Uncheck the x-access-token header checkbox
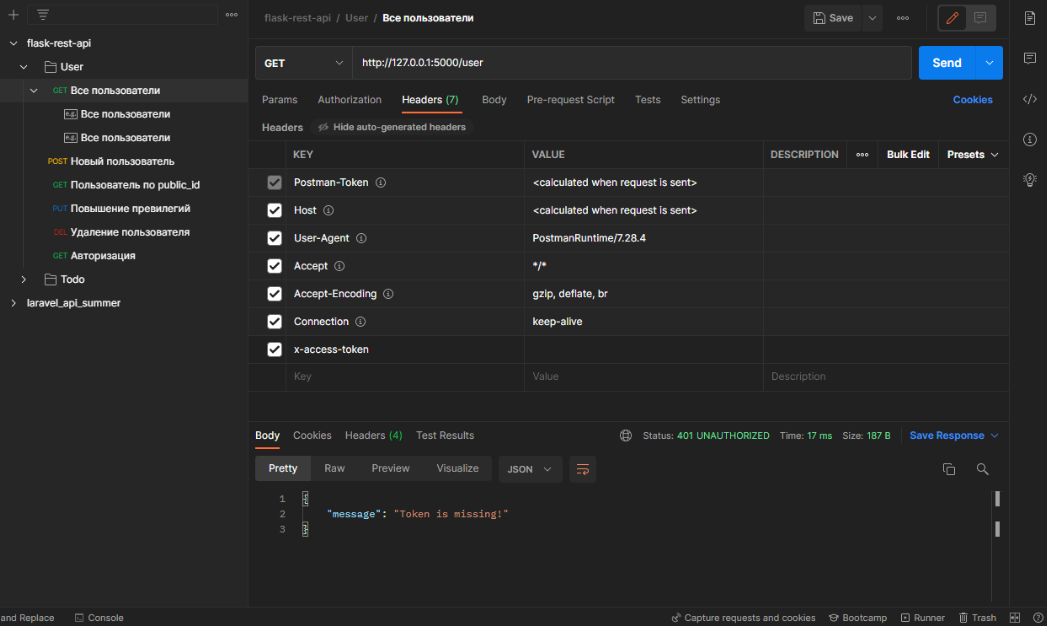 (274, 349)
